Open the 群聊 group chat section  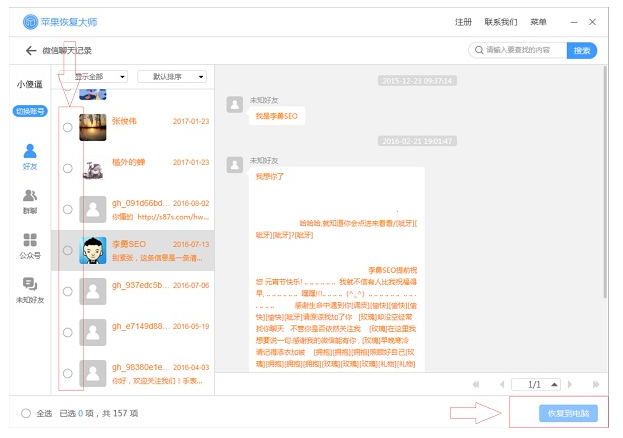pyautogui.click(x=30, y=202)
